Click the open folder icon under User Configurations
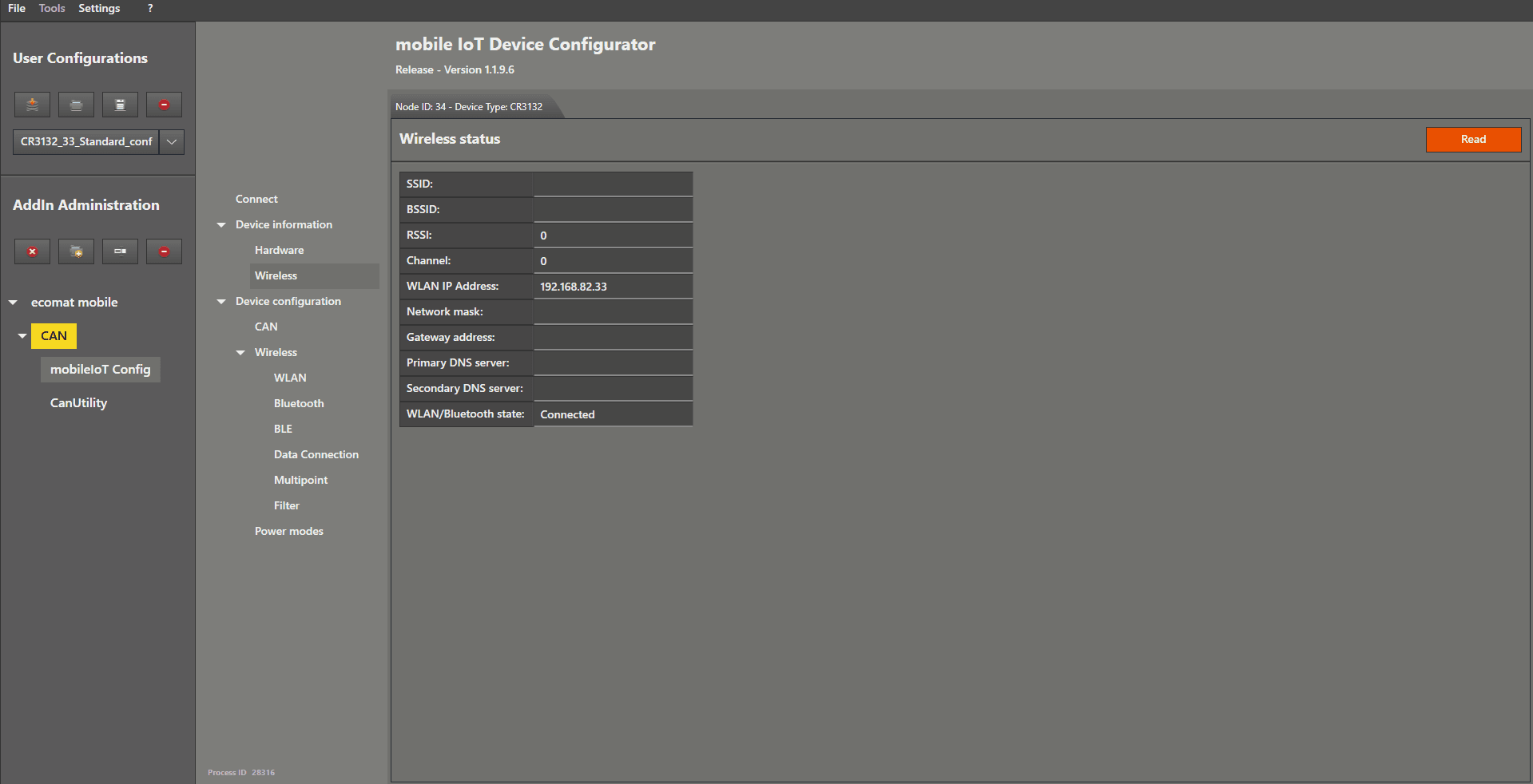 pos(76,105)
